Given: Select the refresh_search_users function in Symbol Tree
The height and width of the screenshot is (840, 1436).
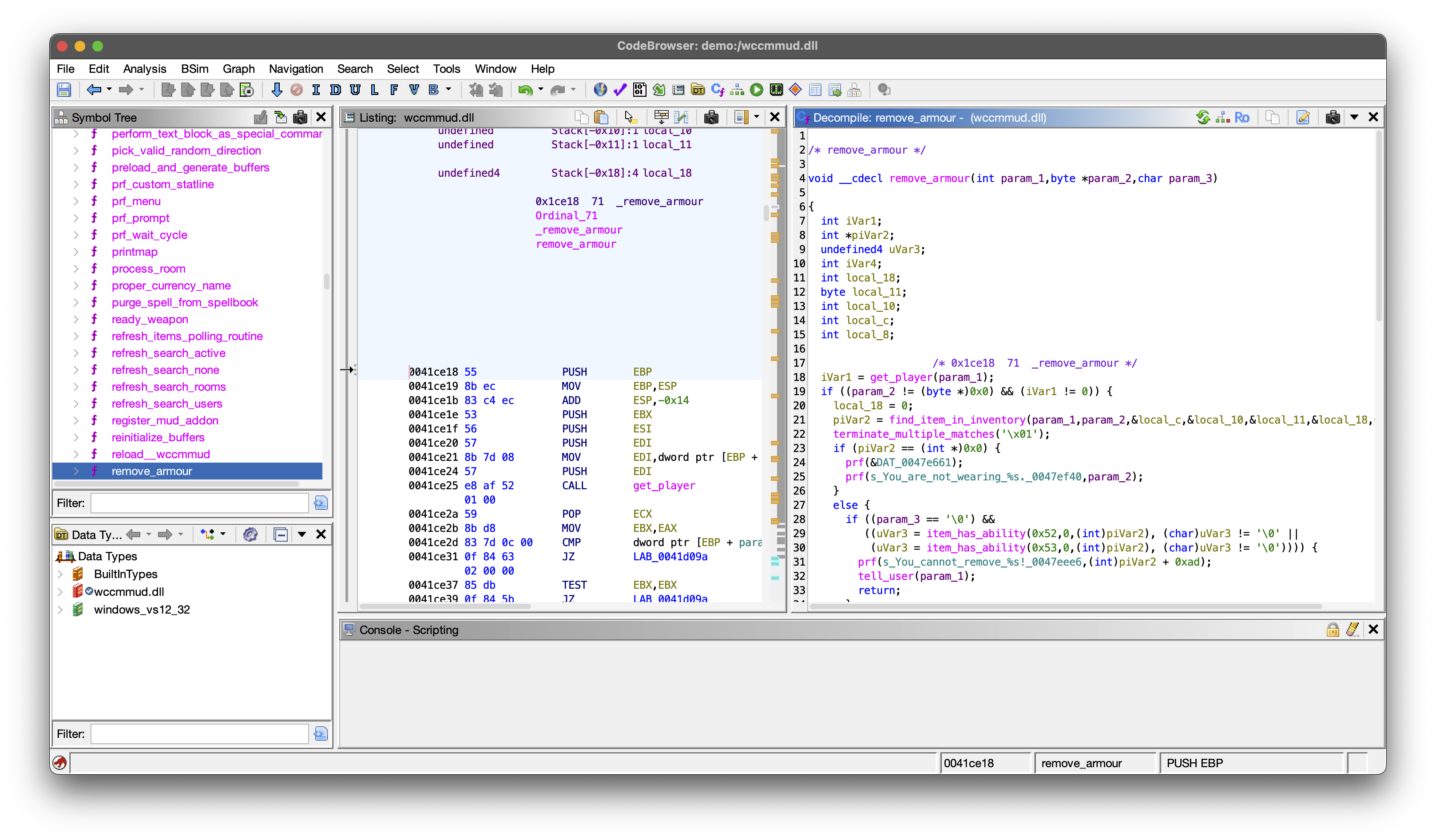Looking at the screenshot, I should point(167,404).
